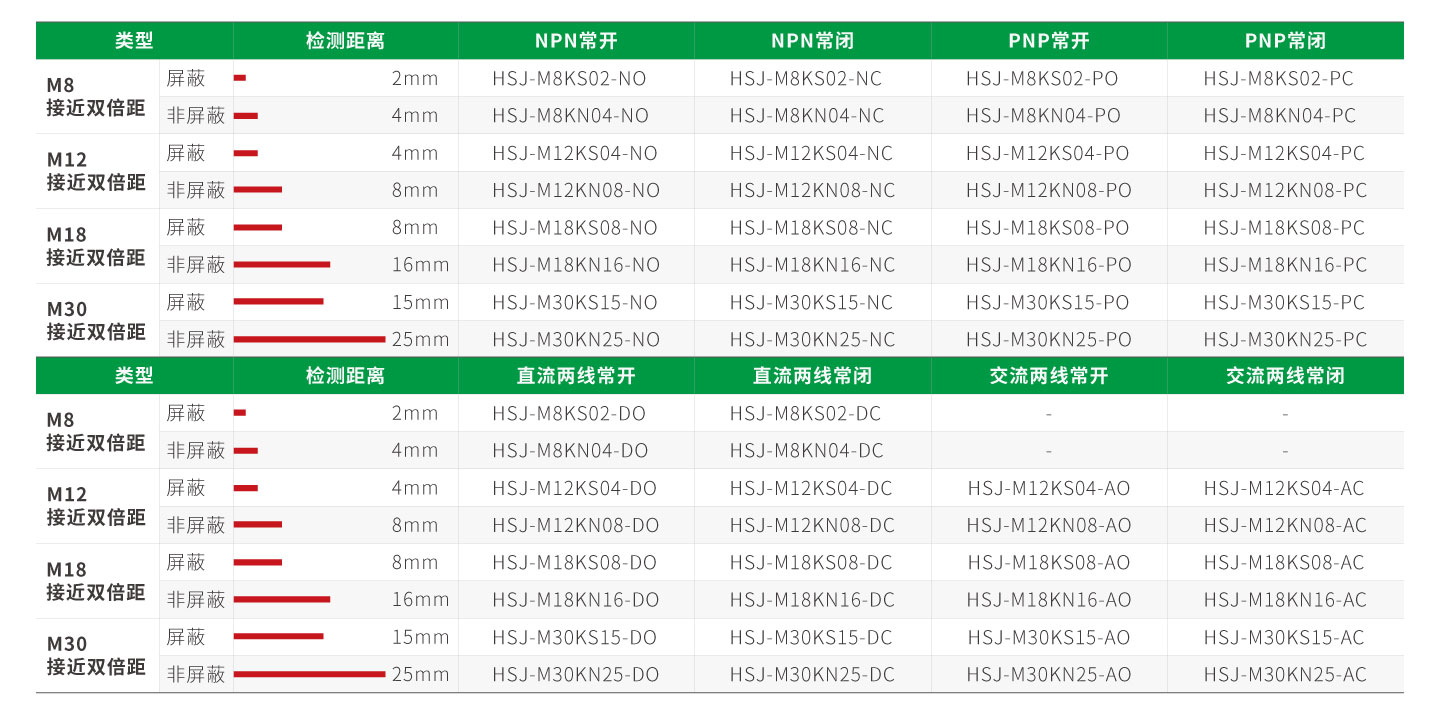This screenshot has height=713, width=1440.
Task: Select the 屏蔽 option for M30 接近双倍距
Action: click(x=178, y=301)
